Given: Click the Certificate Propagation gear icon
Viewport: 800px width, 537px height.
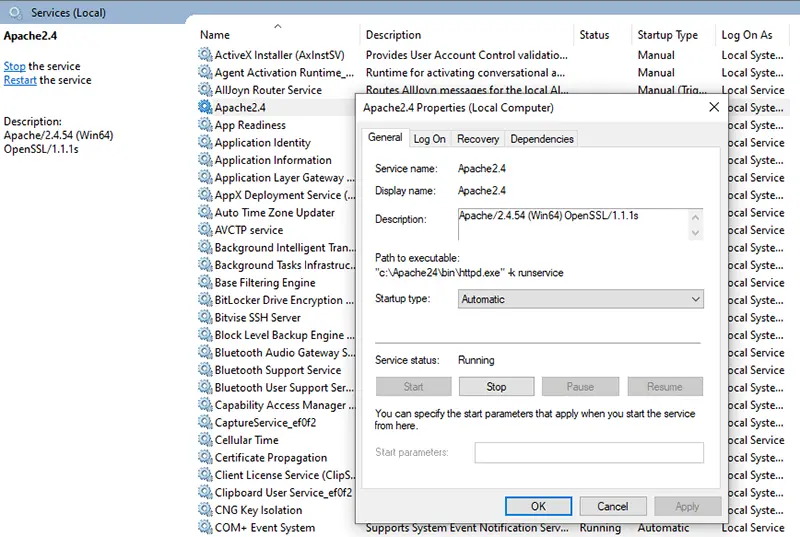Looking at the screenshot, I should pyautogui.click(x=205, y=457).
